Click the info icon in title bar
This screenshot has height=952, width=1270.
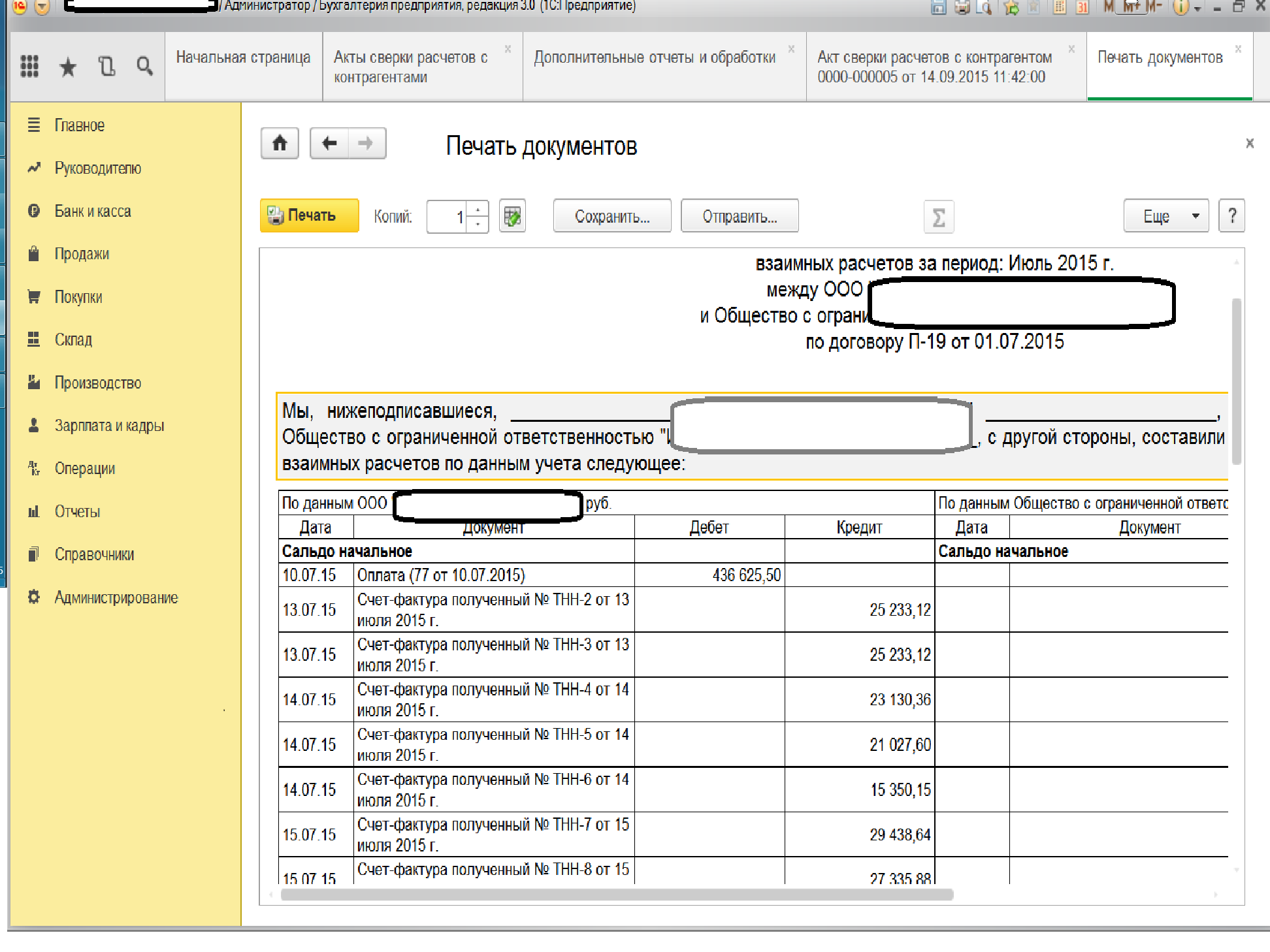(1180, 8)
